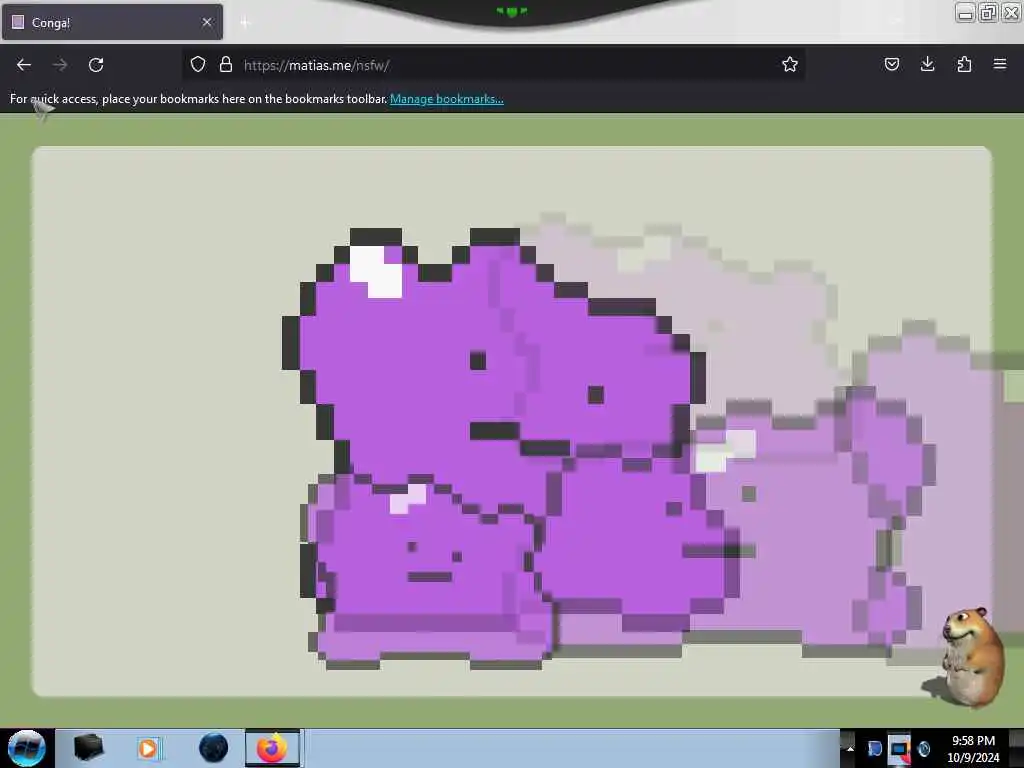Click the forward navigation arrow
1024x768 pixels.
click(60, 65)
